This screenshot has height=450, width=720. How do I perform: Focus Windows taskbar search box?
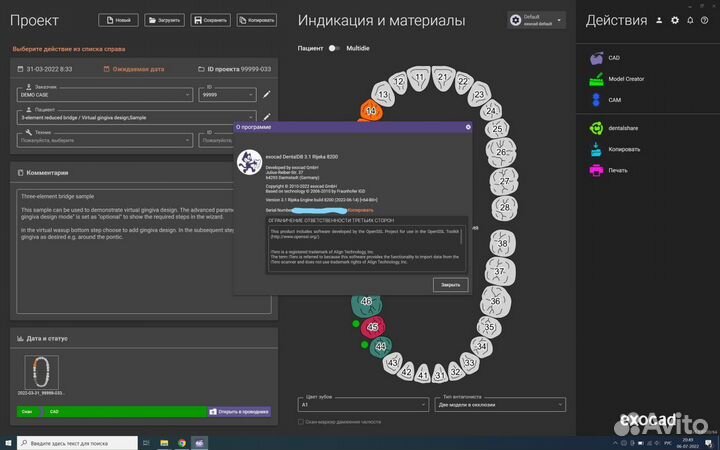pos(78,443)
